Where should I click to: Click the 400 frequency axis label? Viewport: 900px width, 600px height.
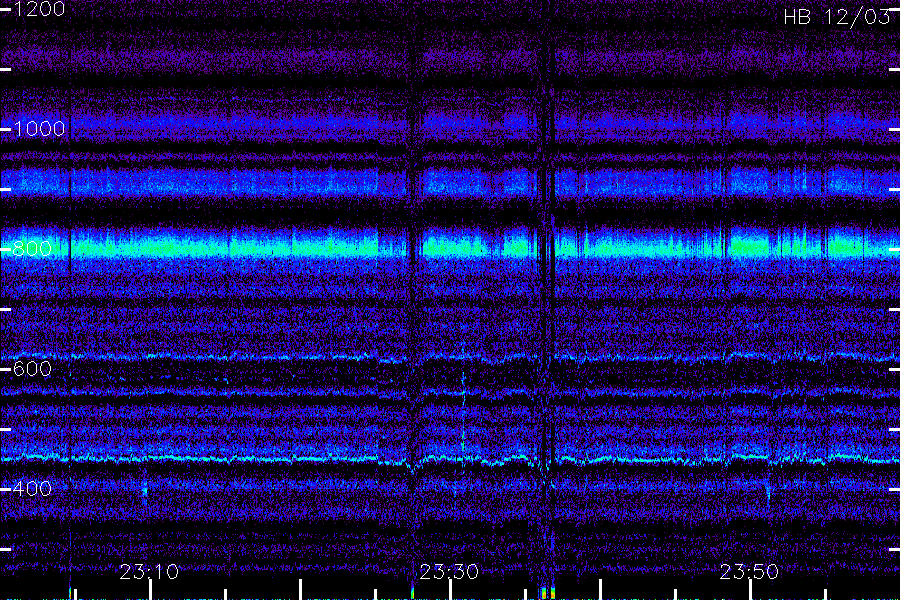[x=32, y=489]
